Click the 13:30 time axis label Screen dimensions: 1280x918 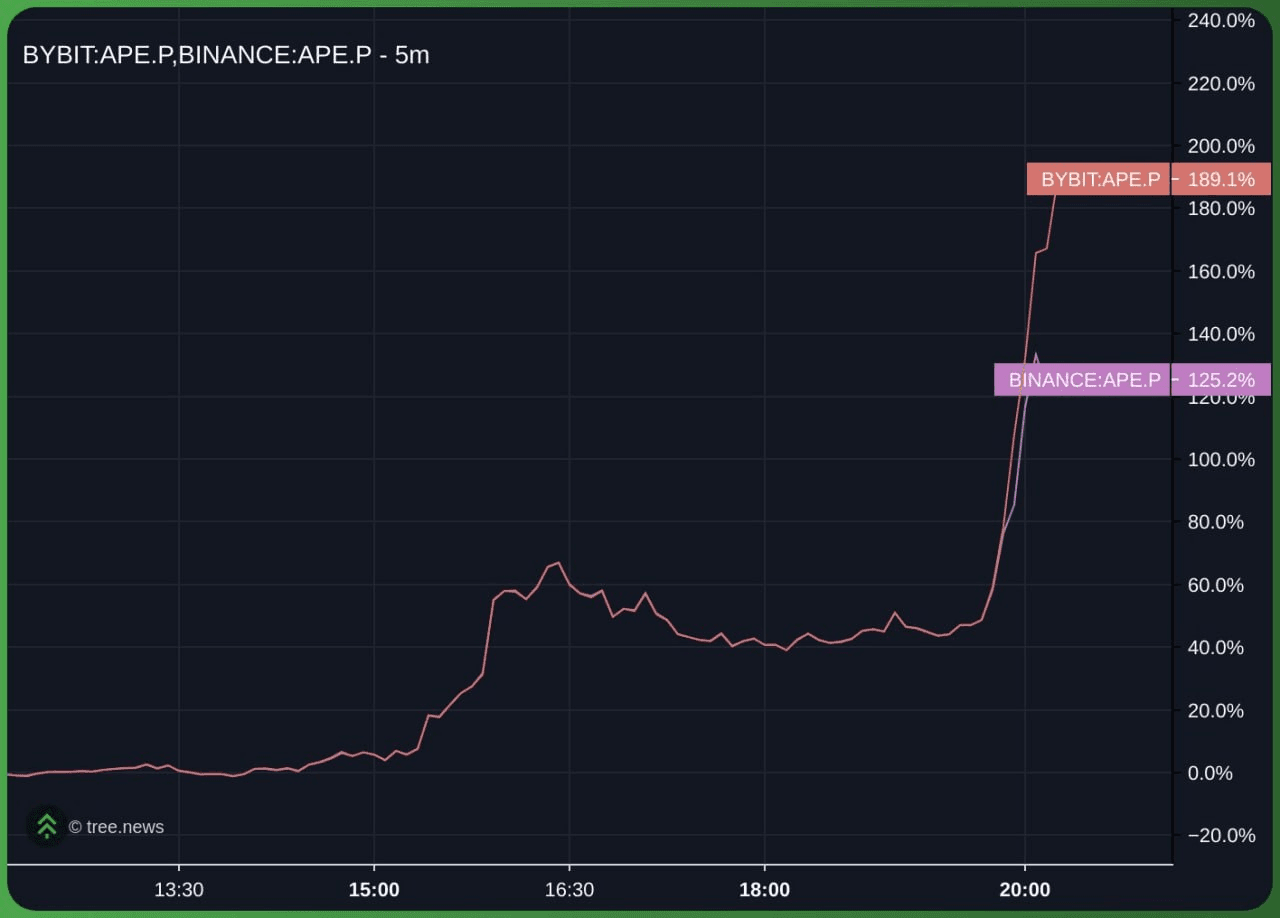tap(179, 888)
